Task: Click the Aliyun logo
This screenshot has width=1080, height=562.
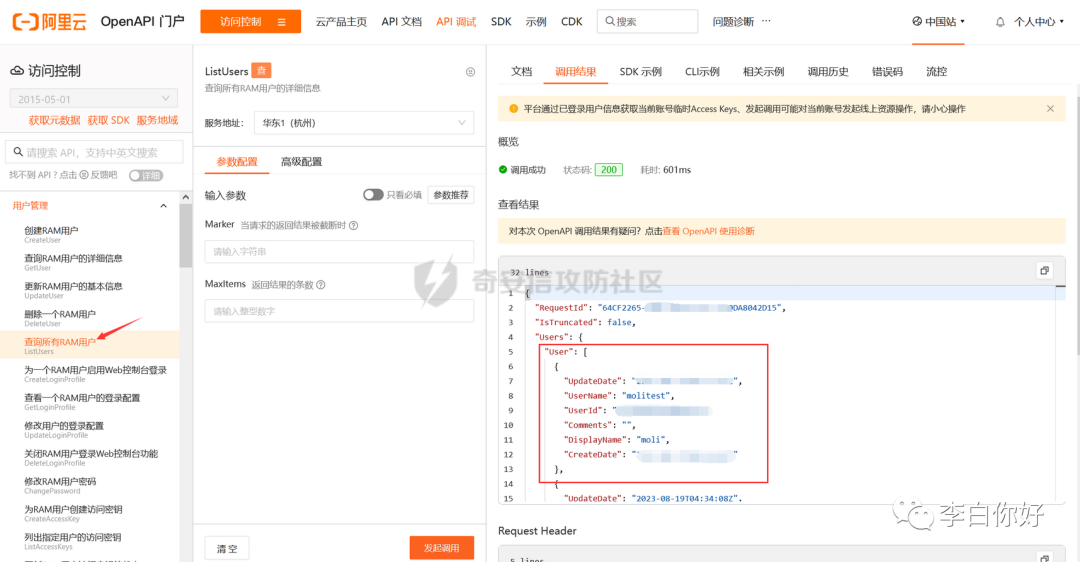Action: click(50, 21)
